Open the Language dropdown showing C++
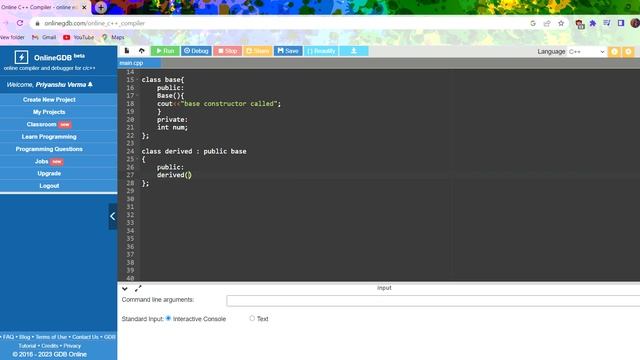The height and width of the screenshot is (360, 640). click(586, 52)
